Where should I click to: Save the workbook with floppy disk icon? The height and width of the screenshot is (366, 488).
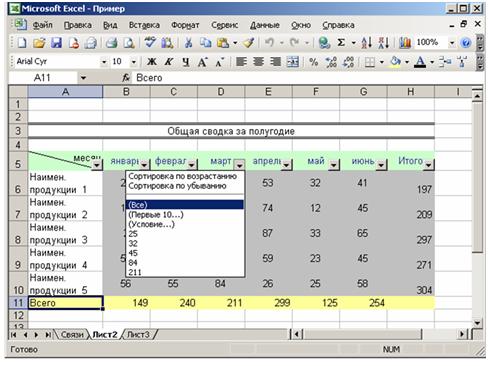[x=56, y=43]
